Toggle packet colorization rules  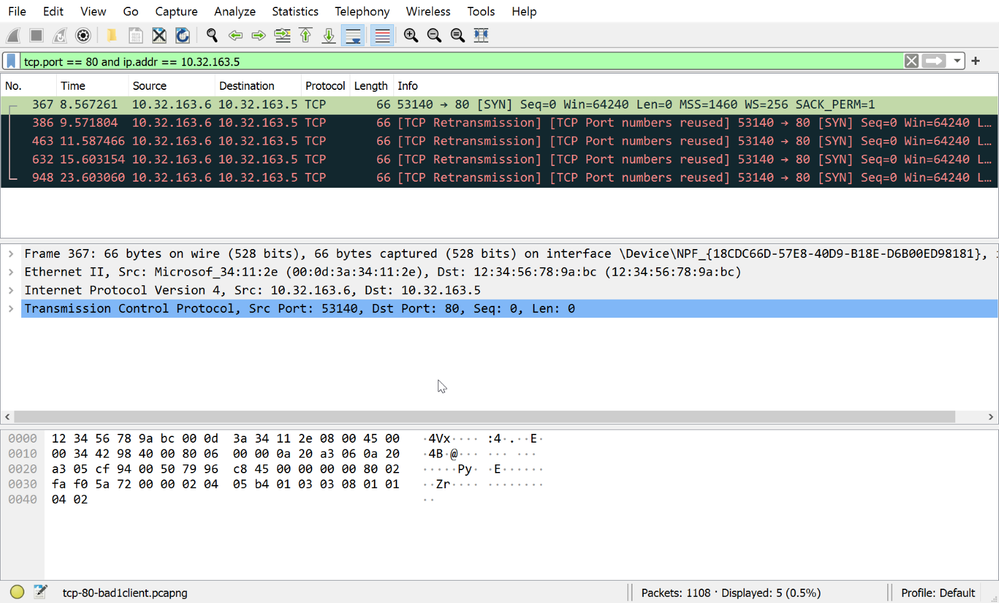(x=382, y=36)
